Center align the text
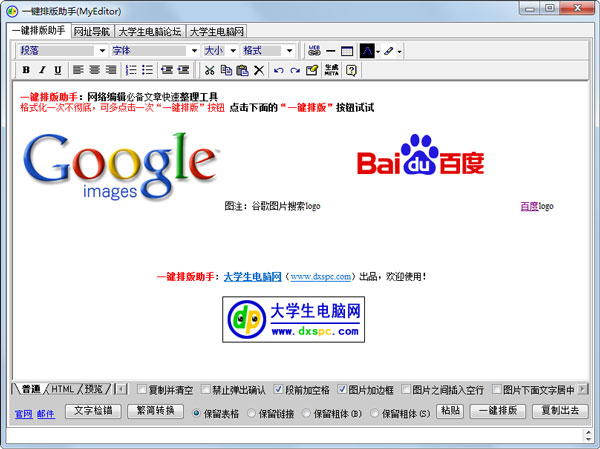This screenshot has height=449, width=600. [95, 70]
